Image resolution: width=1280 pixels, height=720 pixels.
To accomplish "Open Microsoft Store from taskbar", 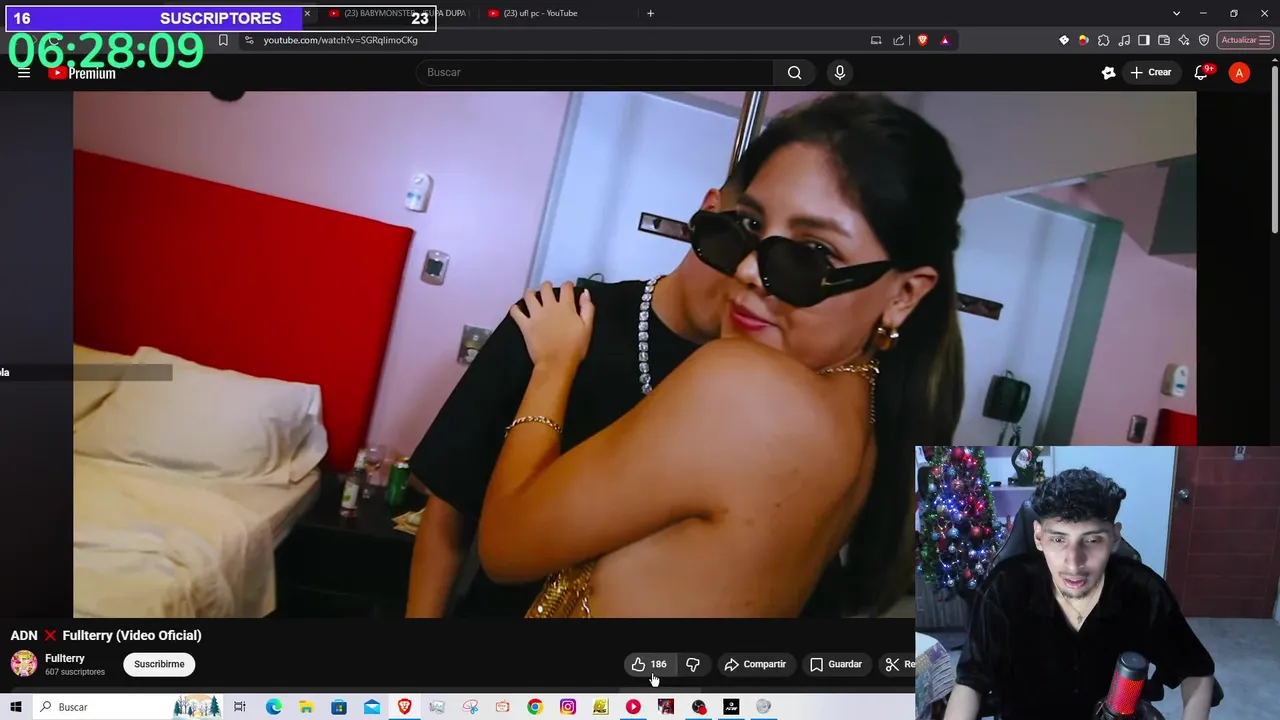I will click(339, 707).
